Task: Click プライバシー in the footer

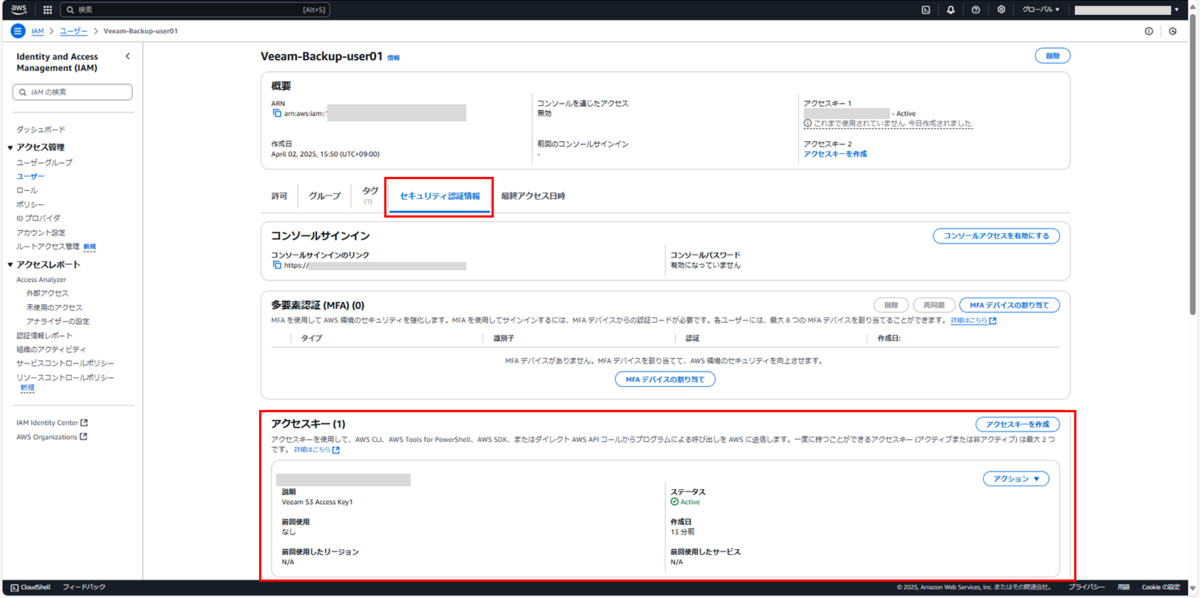Action: (1085, 587)
